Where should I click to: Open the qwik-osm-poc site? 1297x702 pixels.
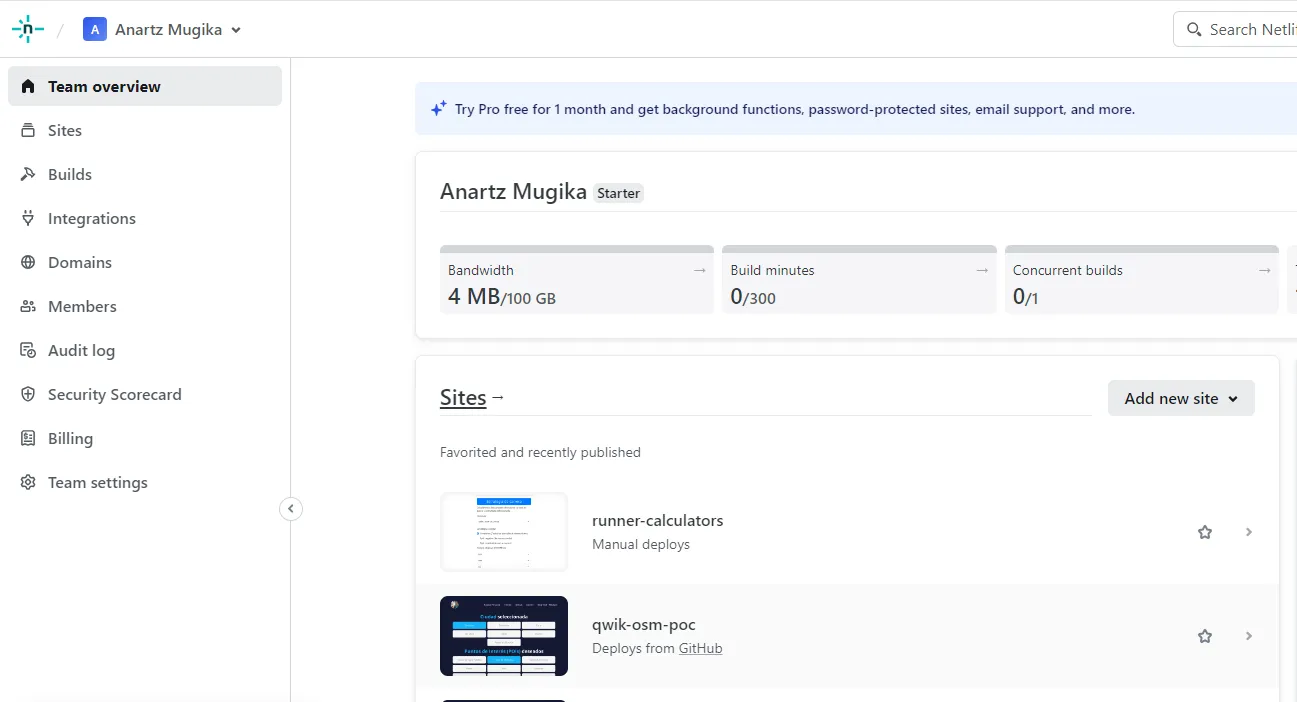click(x=643, y=624)
